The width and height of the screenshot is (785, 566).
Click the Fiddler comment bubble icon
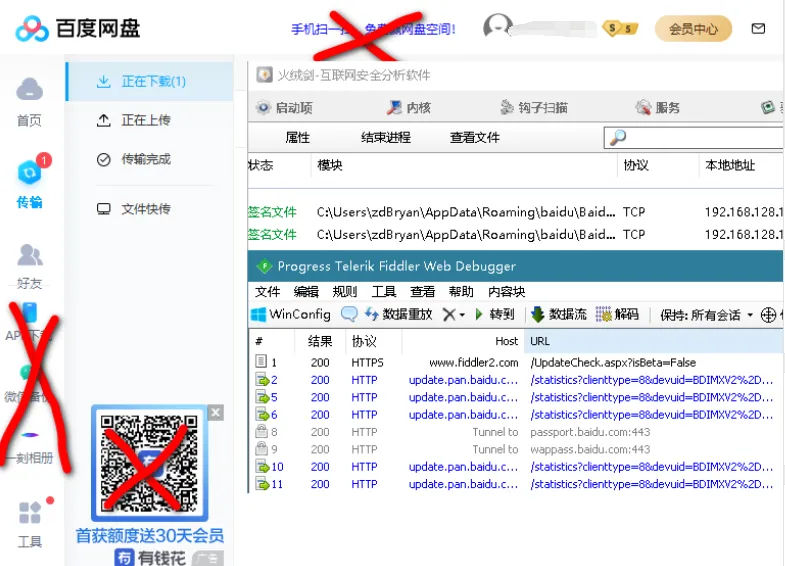coord(349,314)
